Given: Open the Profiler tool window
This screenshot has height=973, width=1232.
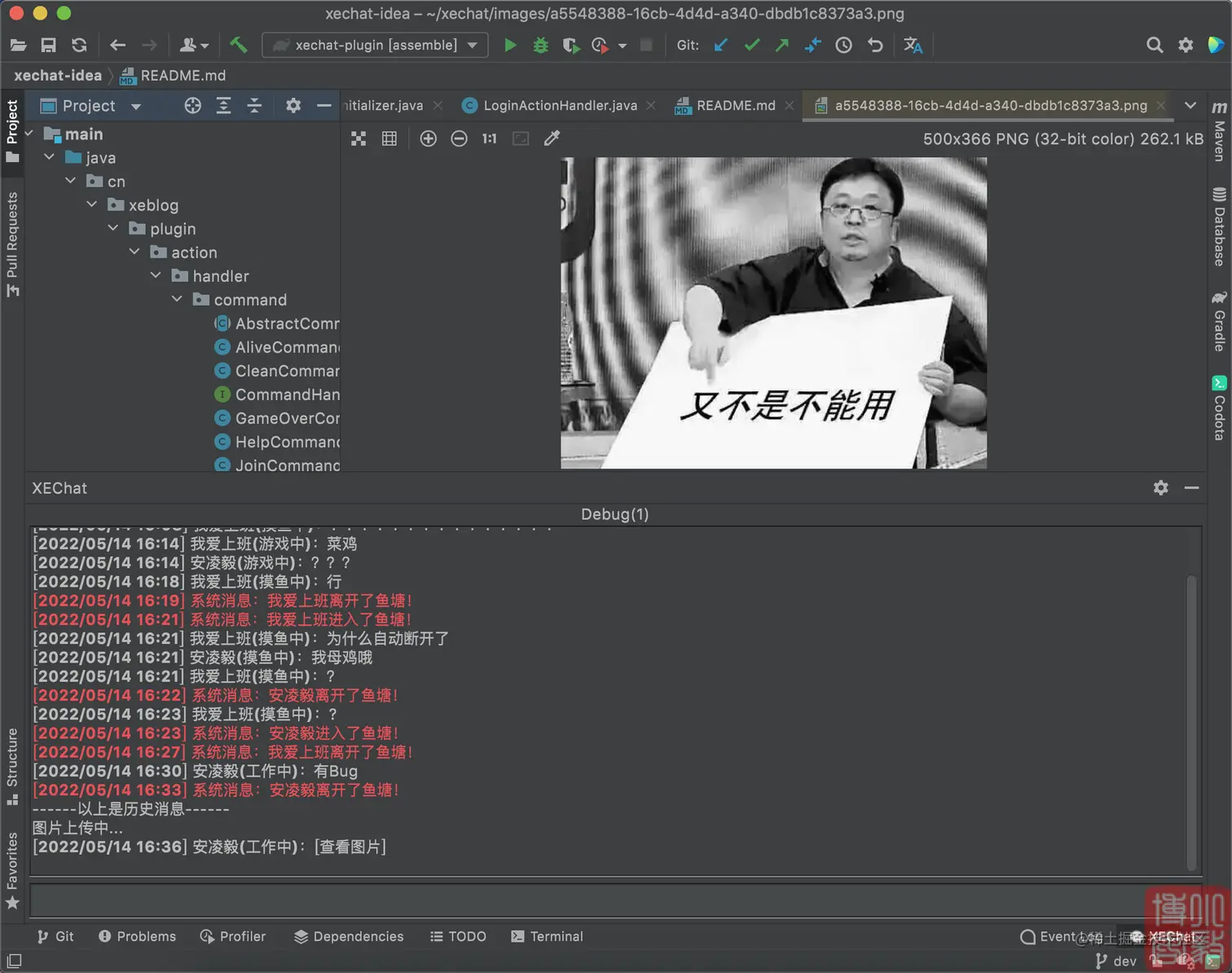Looking at the screenshot, I should click(x=233, y=936).
